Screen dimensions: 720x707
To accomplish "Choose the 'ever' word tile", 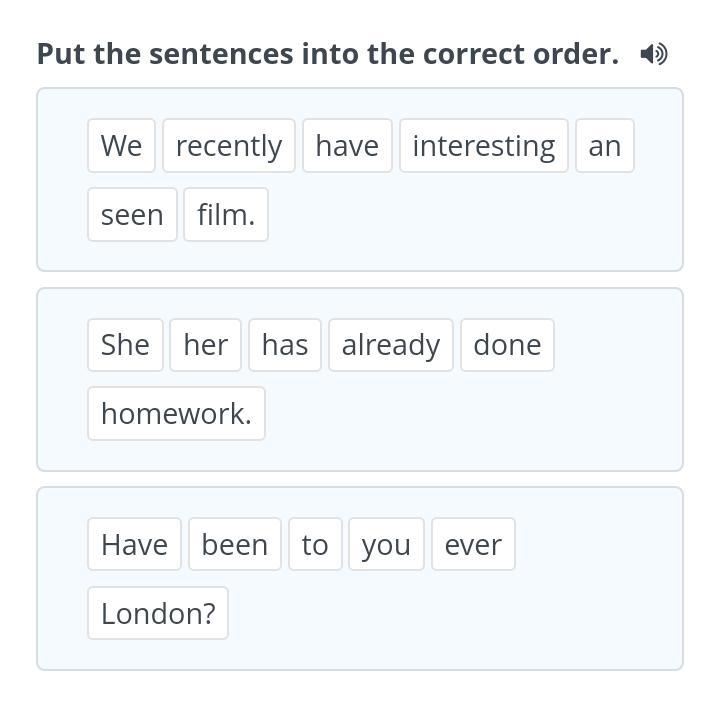I will [x=473, y=545].
